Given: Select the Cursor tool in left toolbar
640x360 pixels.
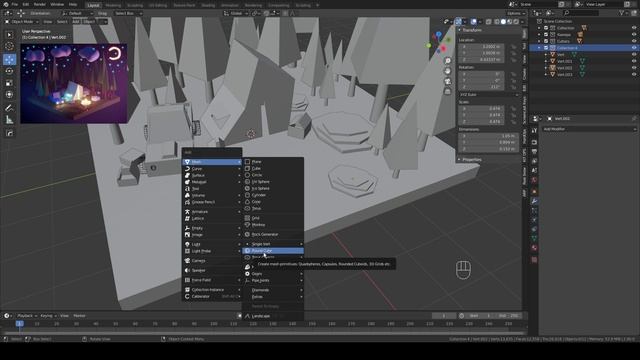Looking at the screenshot, I should (x=9, y=47).
